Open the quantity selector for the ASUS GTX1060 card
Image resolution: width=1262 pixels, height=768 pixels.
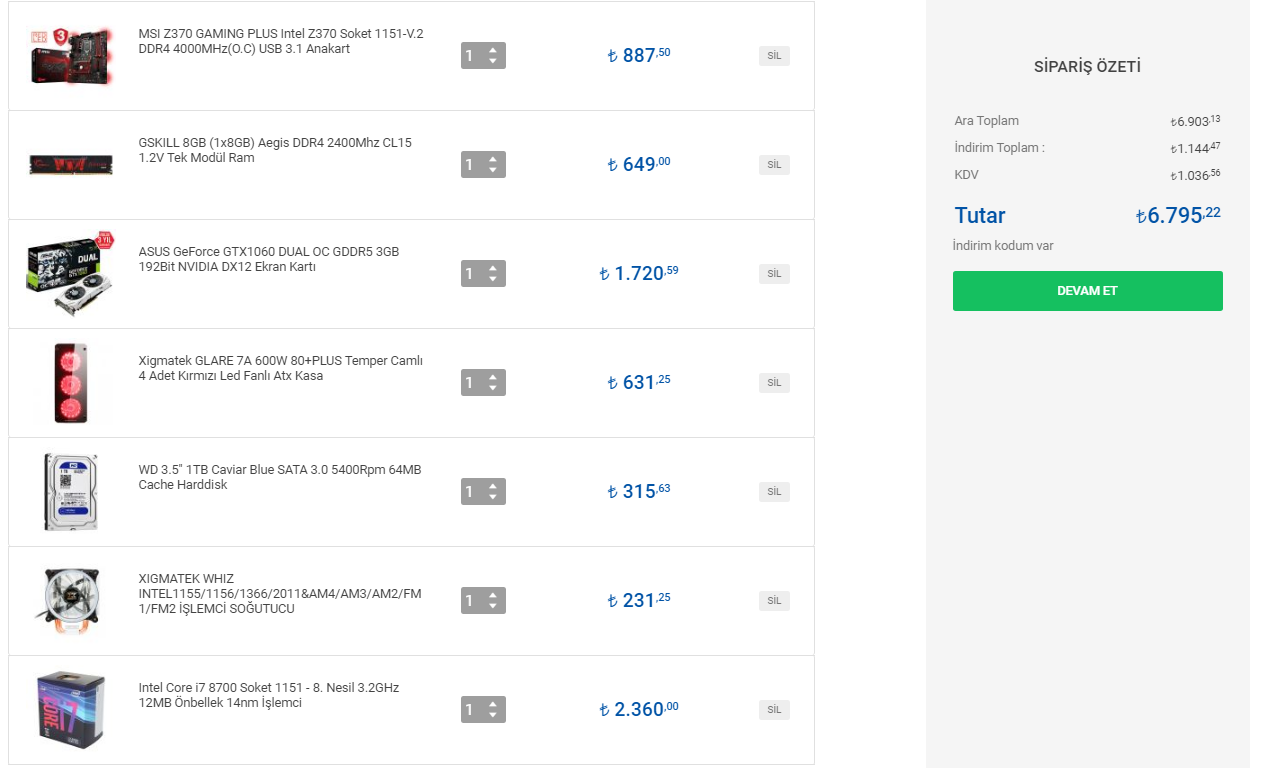coord(483,274)
